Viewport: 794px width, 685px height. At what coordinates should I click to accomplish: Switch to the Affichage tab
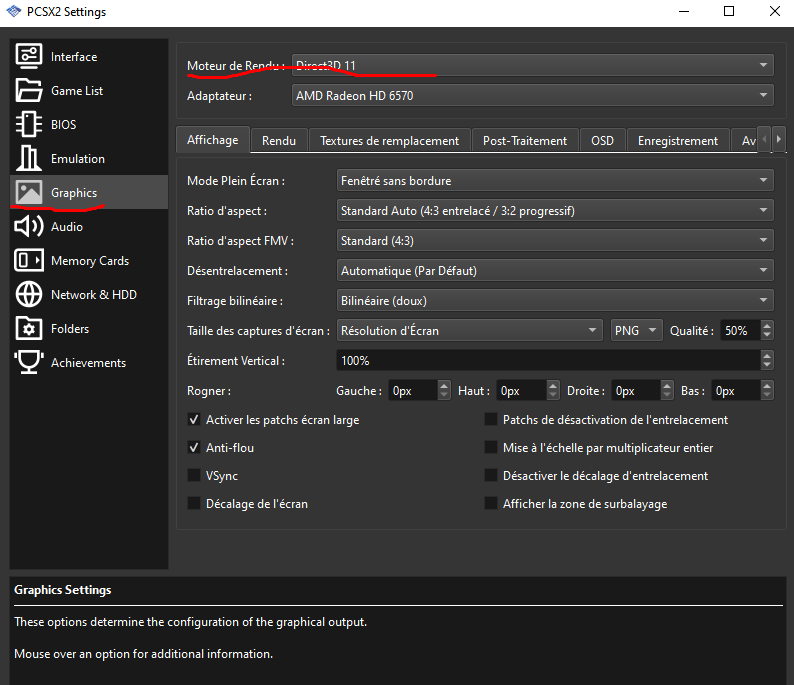pos(213,140)
